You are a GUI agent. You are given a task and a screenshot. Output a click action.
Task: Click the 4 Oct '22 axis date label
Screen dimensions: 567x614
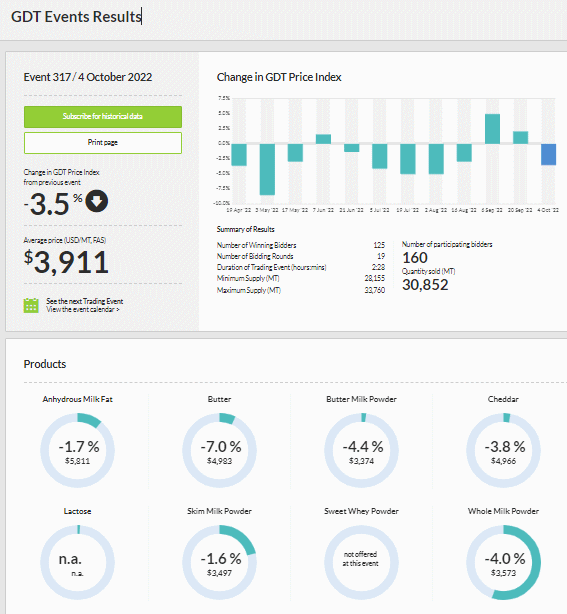(x=548, y=210)
